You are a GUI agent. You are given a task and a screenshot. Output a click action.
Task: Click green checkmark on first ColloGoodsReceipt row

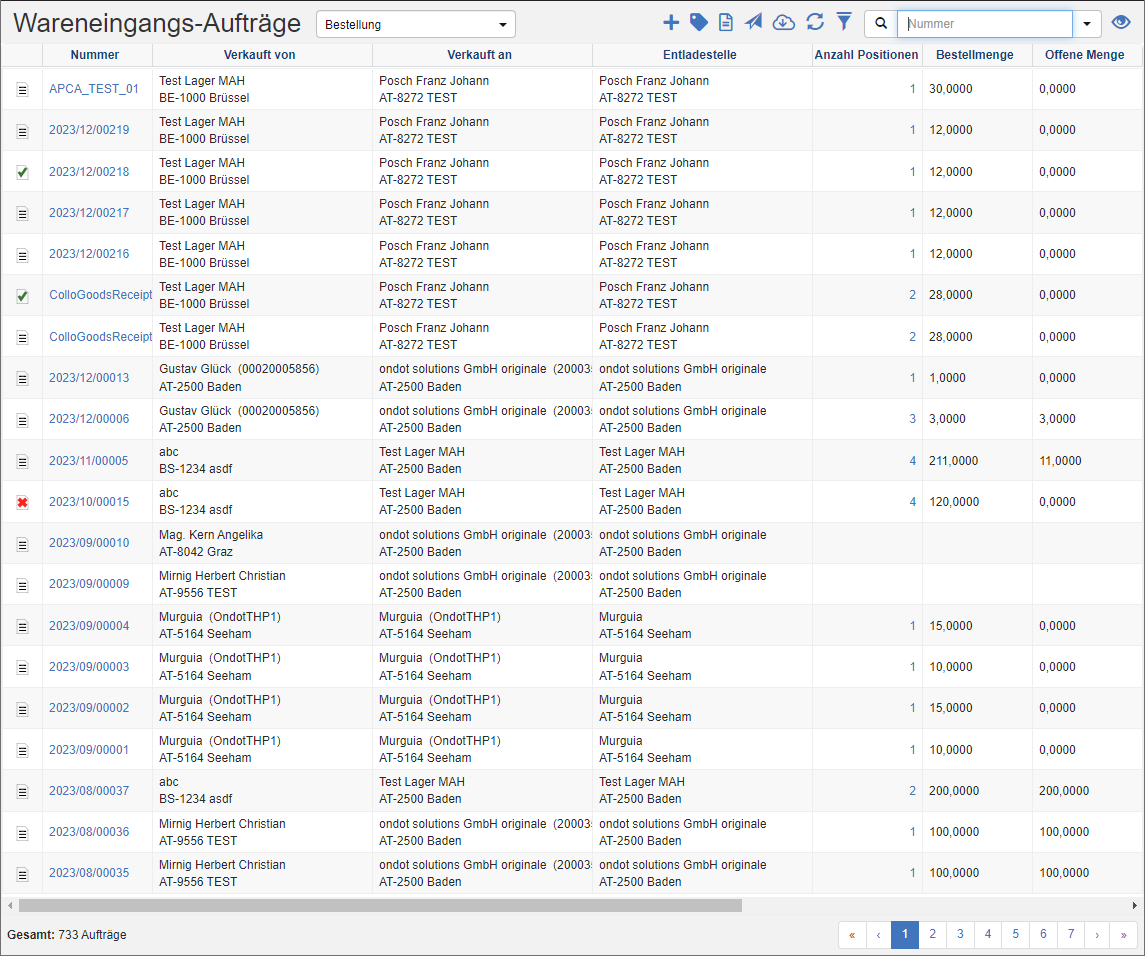22,296
